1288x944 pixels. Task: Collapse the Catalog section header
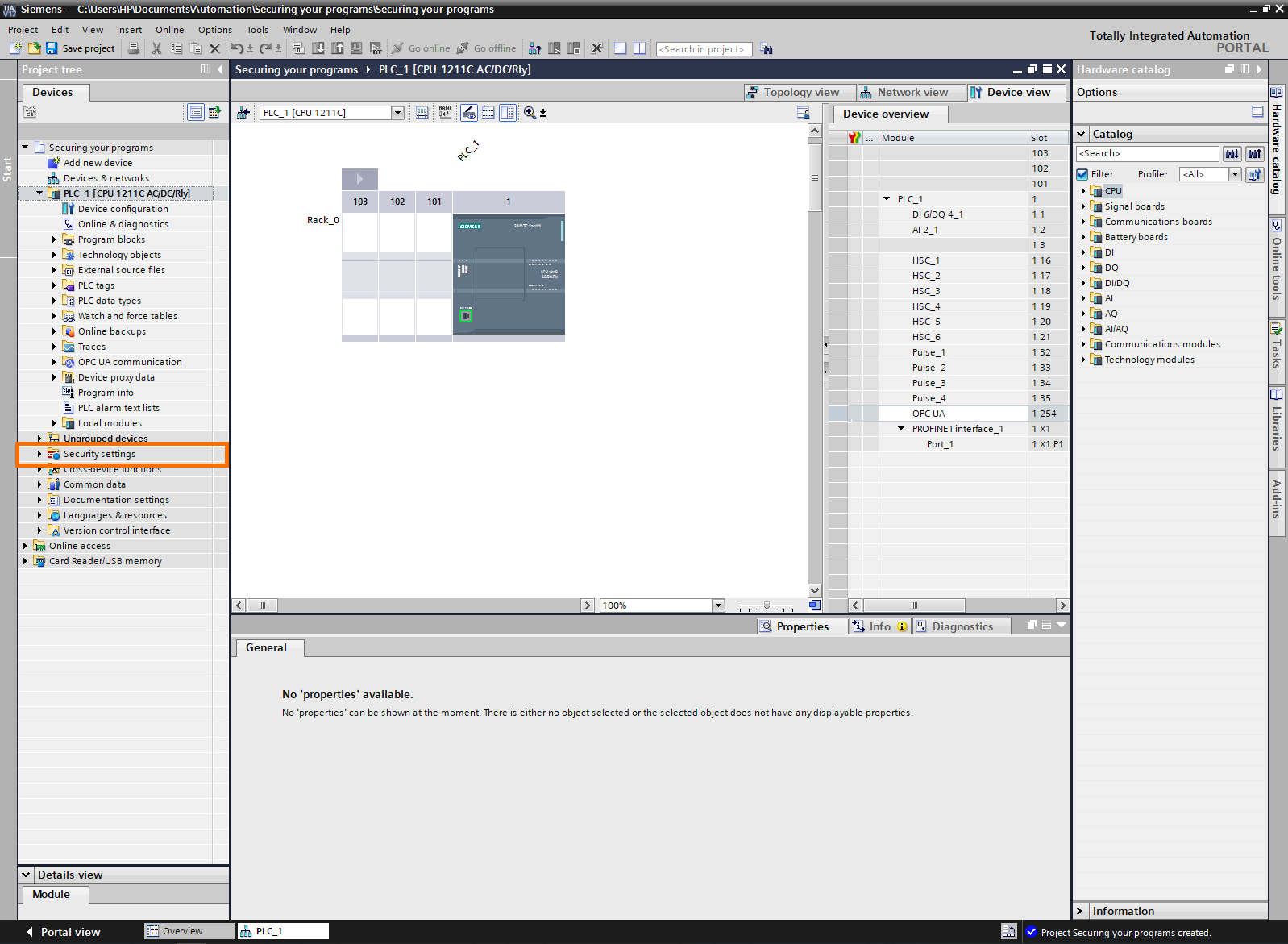[1082, 134]
